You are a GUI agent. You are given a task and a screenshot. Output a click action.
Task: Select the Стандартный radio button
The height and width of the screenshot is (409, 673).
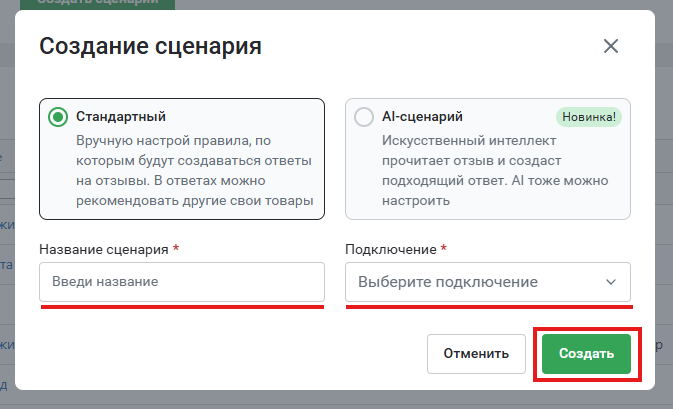click(58, 117)
